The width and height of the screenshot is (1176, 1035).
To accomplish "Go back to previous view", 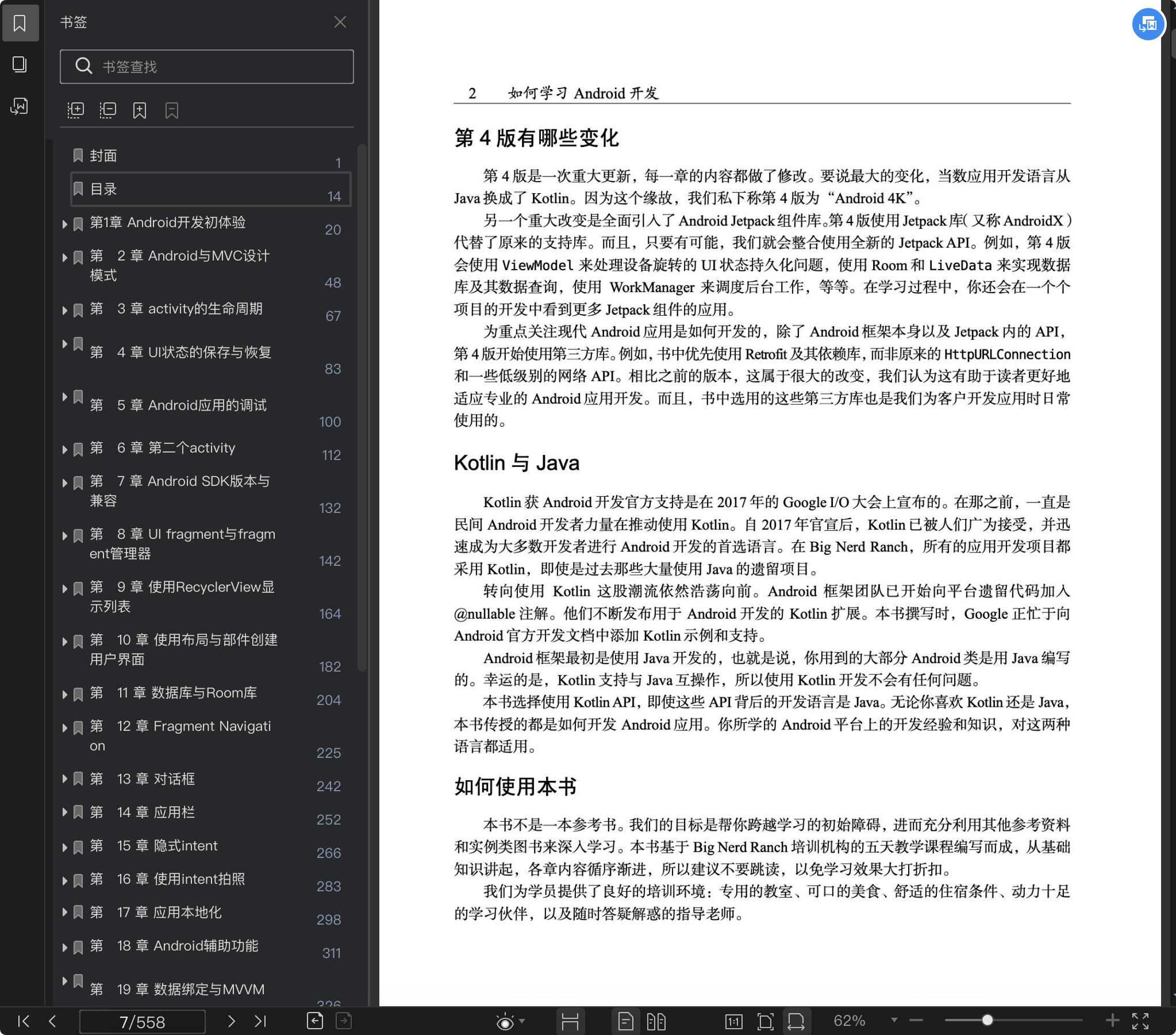I will 315,1021.
